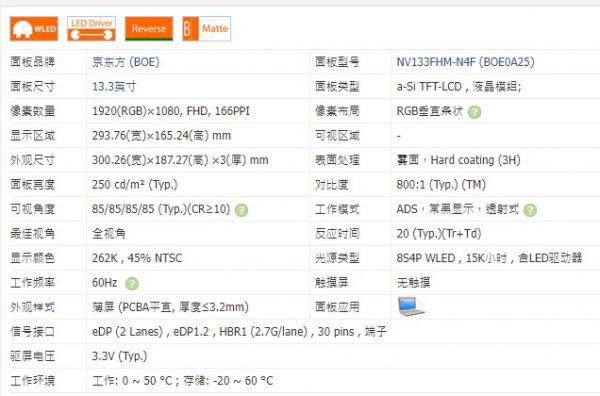
Task: Open the 京东方 (BOE) brand link
Action: (x=126, y=62)
